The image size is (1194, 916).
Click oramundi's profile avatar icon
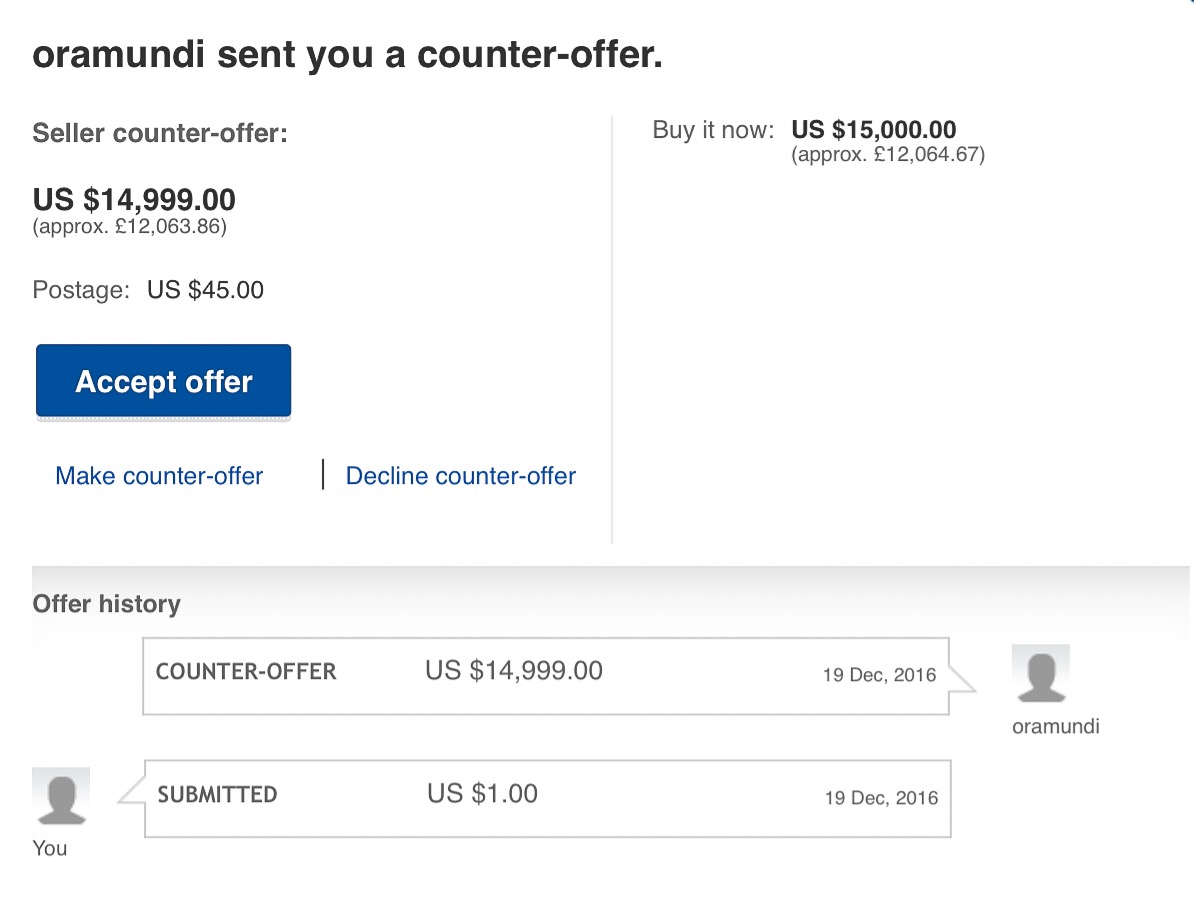pos(1040,673)
